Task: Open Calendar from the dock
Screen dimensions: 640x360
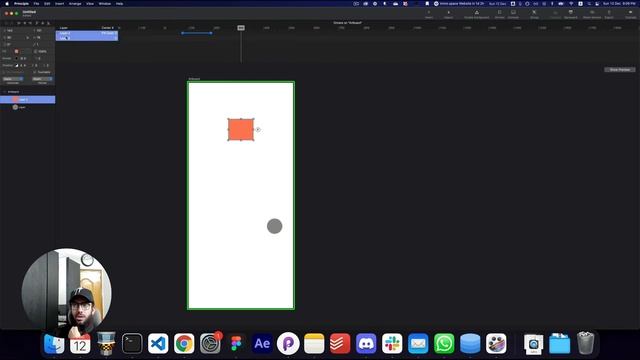Action: 80,344
